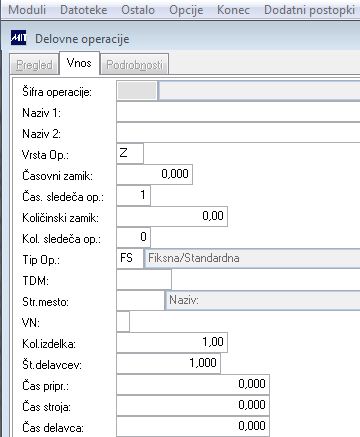Click the Čas pripr. value field
The width and height of the screenshot is (360, 437).
click(x=193, y=384)
